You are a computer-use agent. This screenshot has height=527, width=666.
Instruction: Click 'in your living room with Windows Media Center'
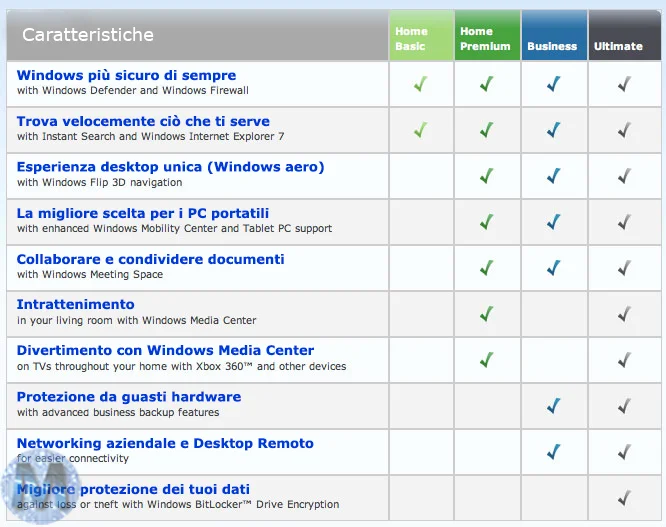tap(136, 320)
